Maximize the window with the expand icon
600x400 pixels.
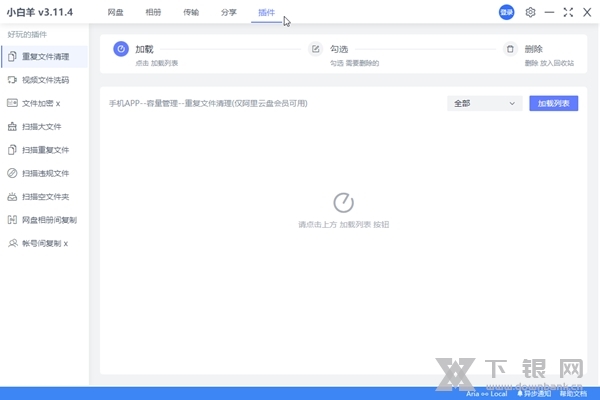click(568, 12)
